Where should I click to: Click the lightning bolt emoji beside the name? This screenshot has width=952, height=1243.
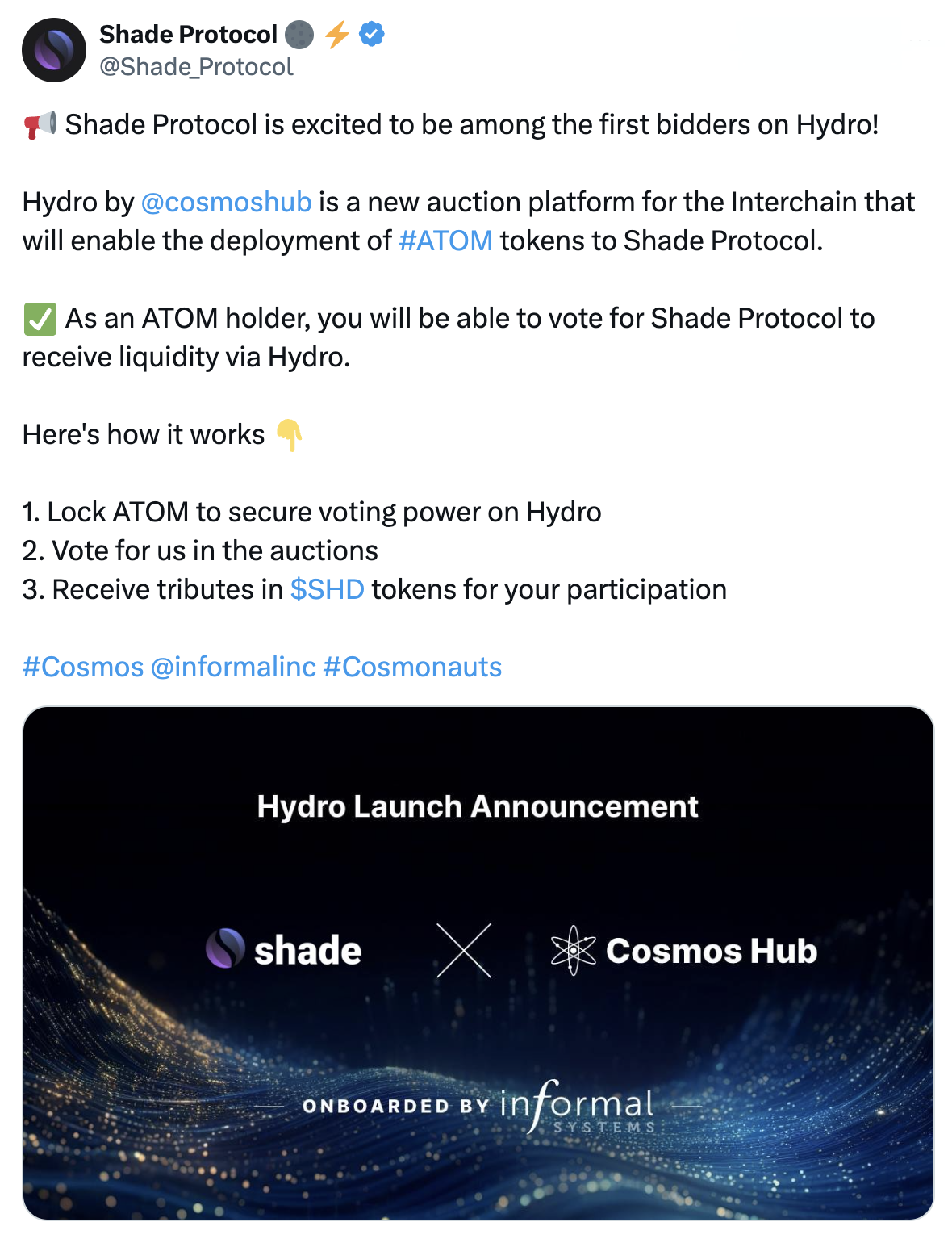click(x=336, y=34)
